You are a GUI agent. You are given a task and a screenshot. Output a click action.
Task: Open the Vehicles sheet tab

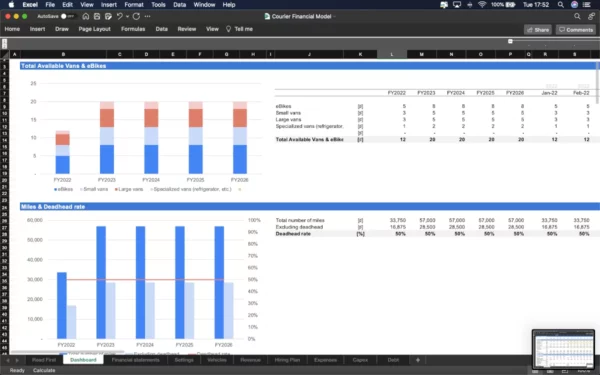pos(217,360)
